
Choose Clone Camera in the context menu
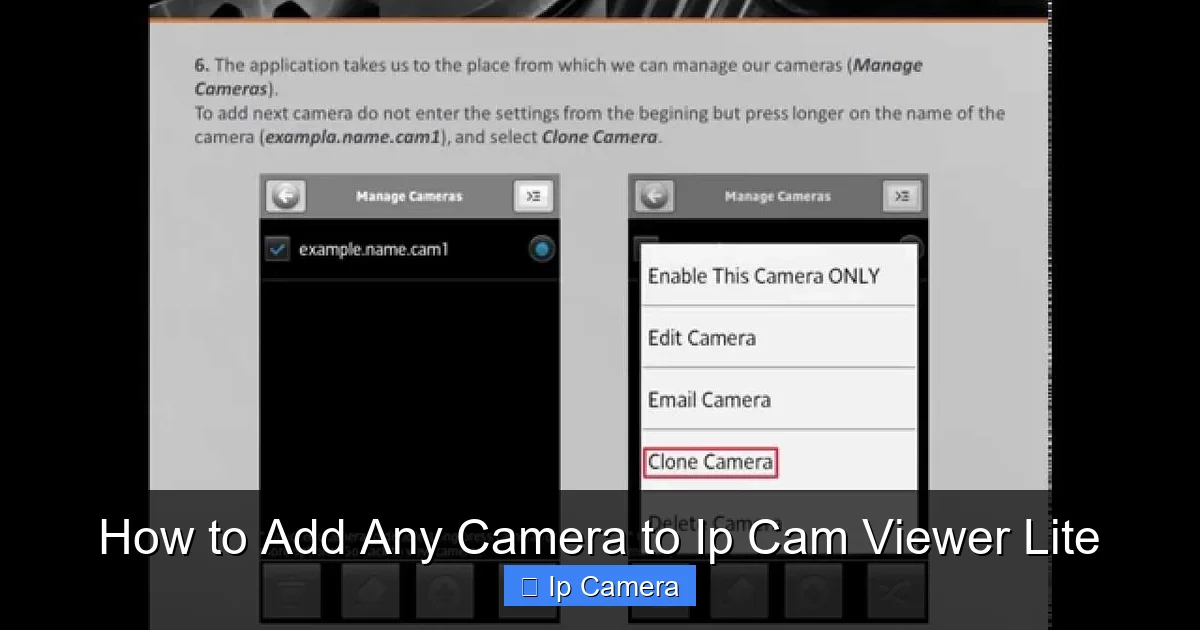710,462
